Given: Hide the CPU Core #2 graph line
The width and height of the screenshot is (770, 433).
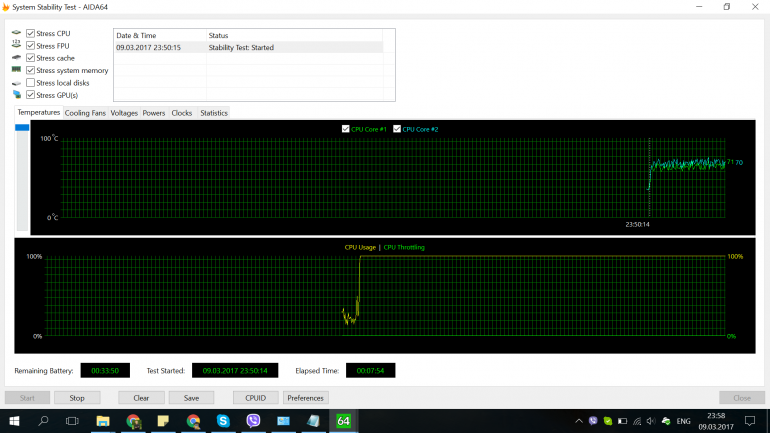Looking at the screenshot, I should click(397, 129).
